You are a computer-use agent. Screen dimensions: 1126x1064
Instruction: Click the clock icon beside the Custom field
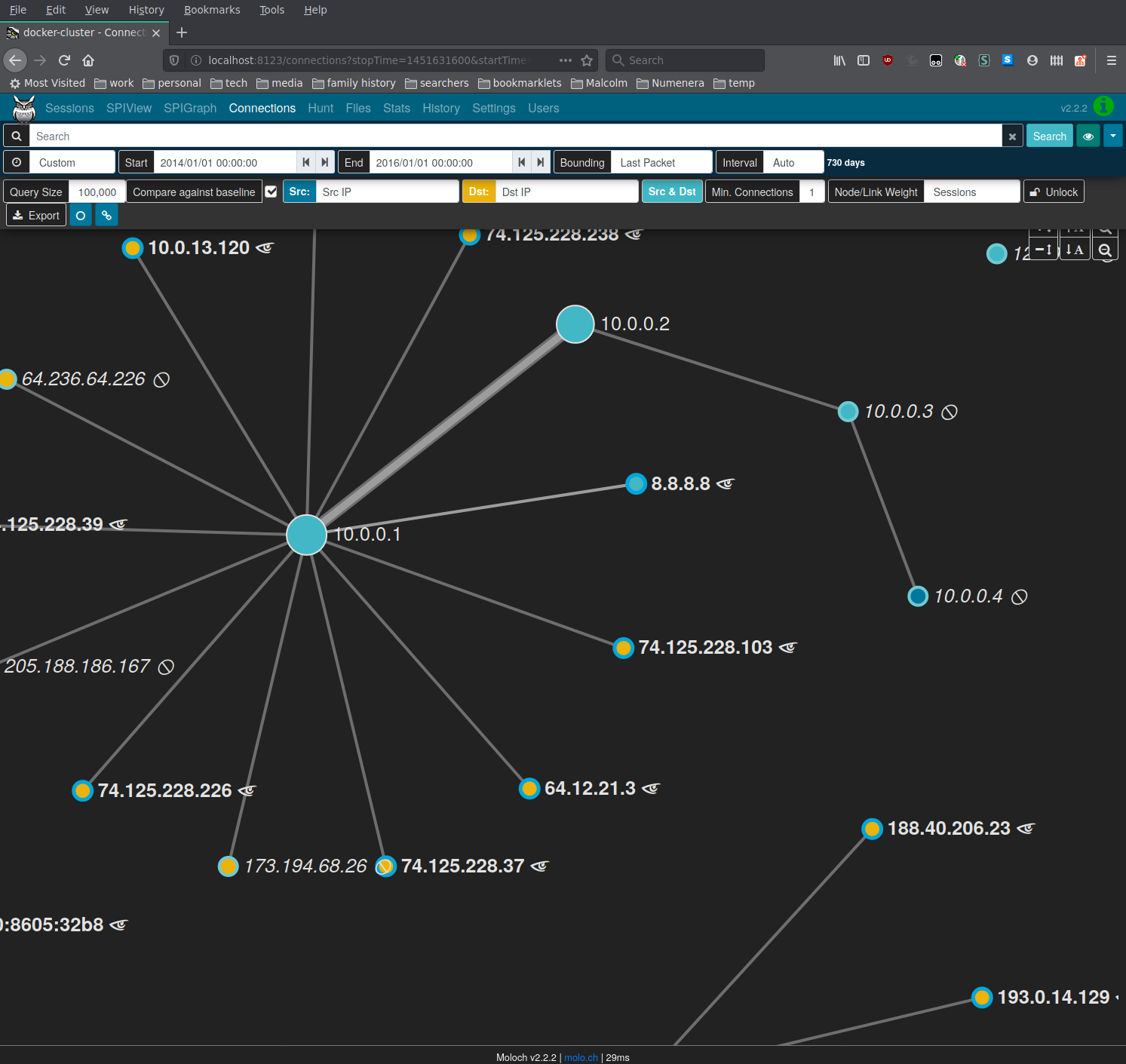[16, 161]
